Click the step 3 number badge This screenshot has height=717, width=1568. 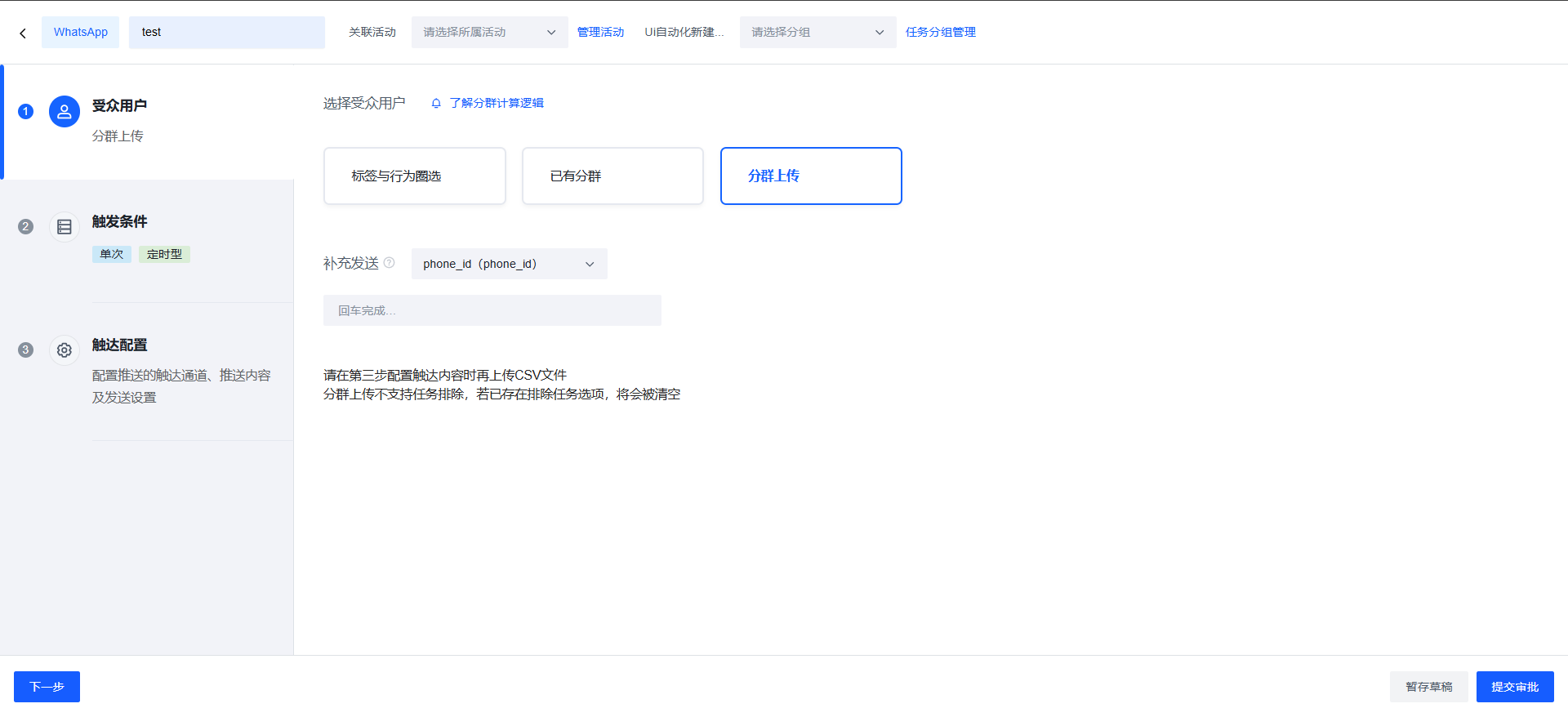click(26, 350)
